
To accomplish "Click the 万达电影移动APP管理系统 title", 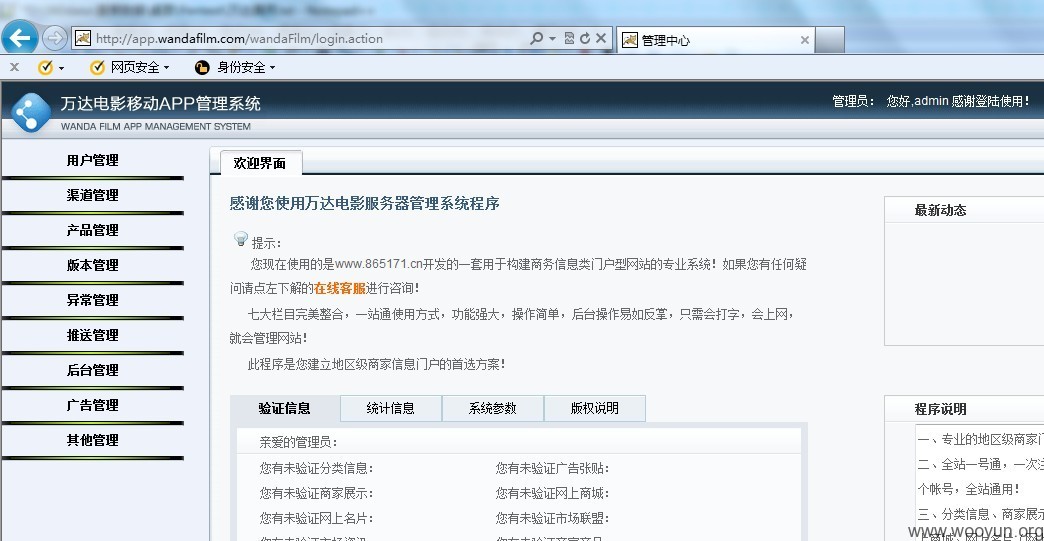I will click(x=160, y=104).
